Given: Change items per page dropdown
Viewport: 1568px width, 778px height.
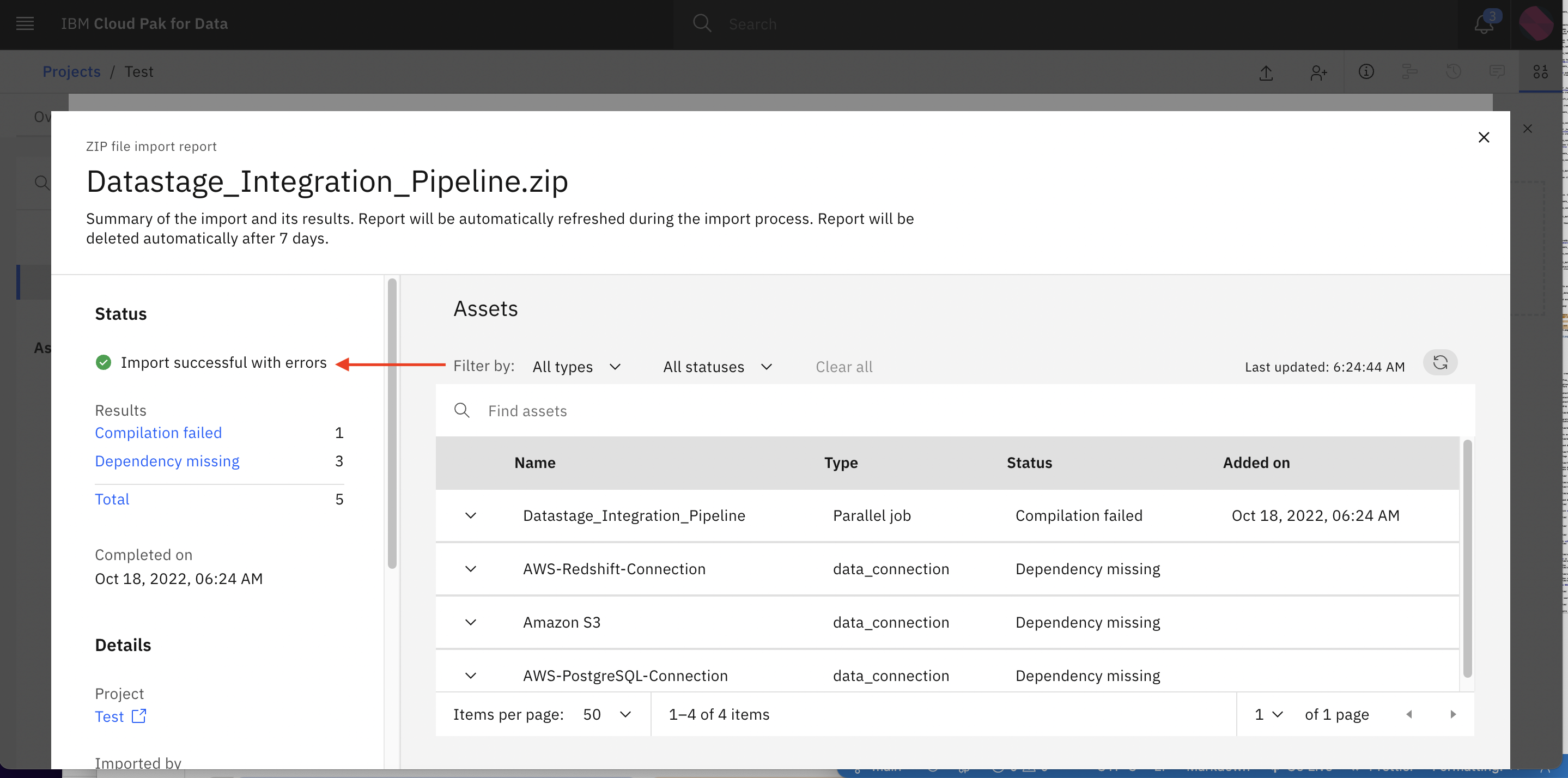Looking at the screenshot, I should click(607, 714).
